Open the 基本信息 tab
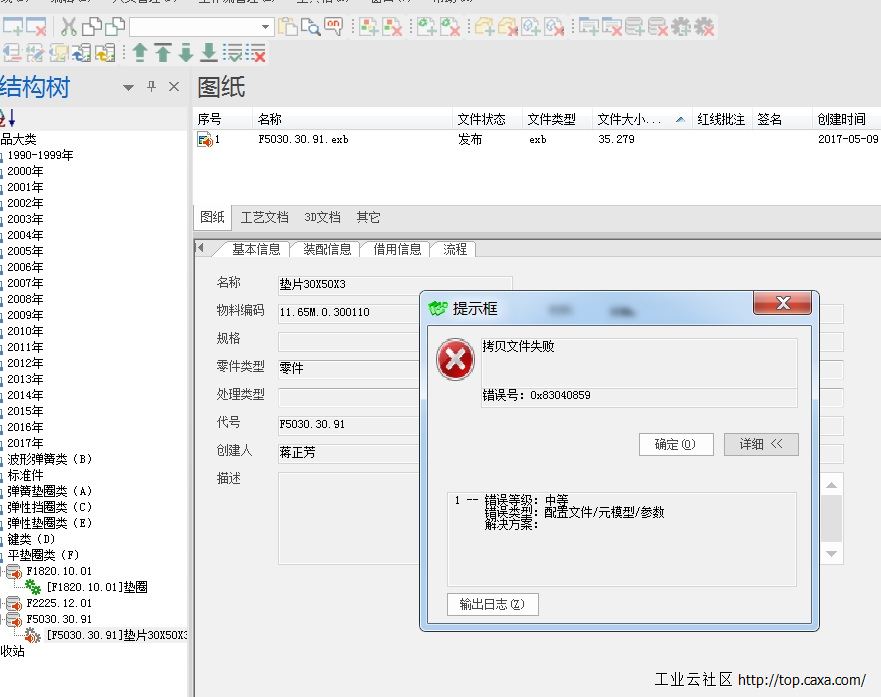The width and height of the screenshot is (881, 697). (x=256, y=249)
